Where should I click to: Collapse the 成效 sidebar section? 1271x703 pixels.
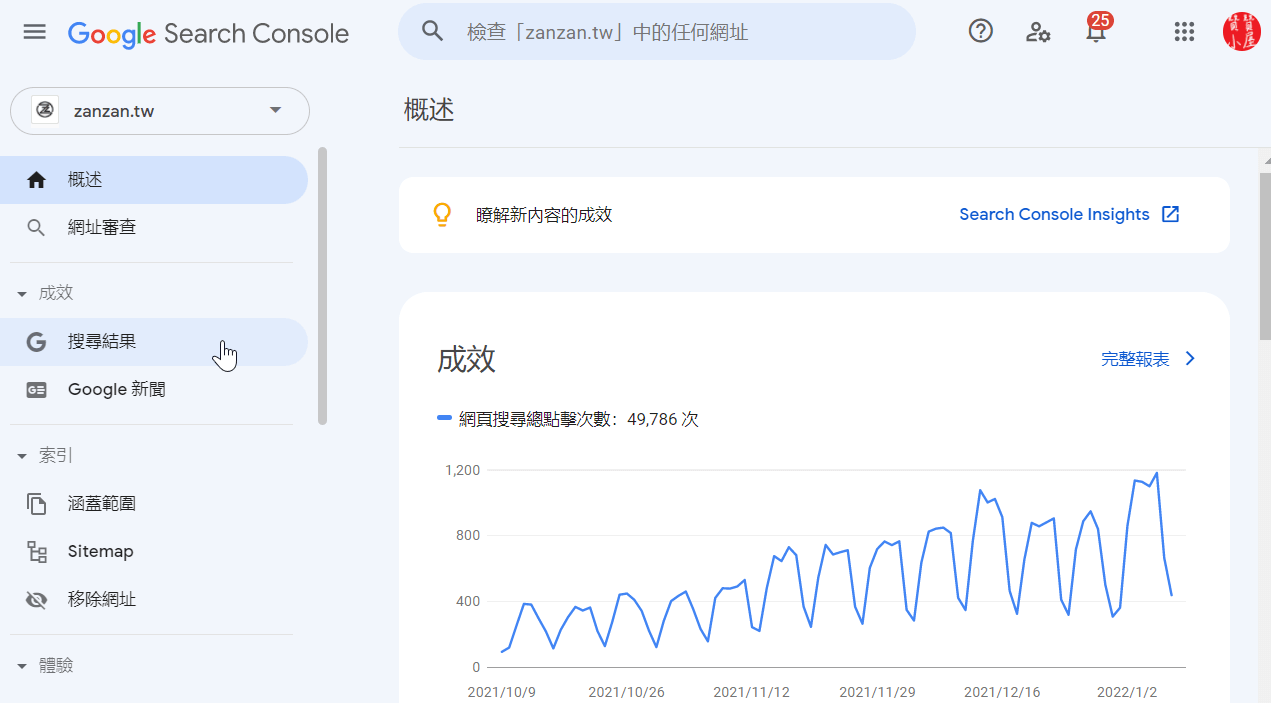tap(22, 294)
